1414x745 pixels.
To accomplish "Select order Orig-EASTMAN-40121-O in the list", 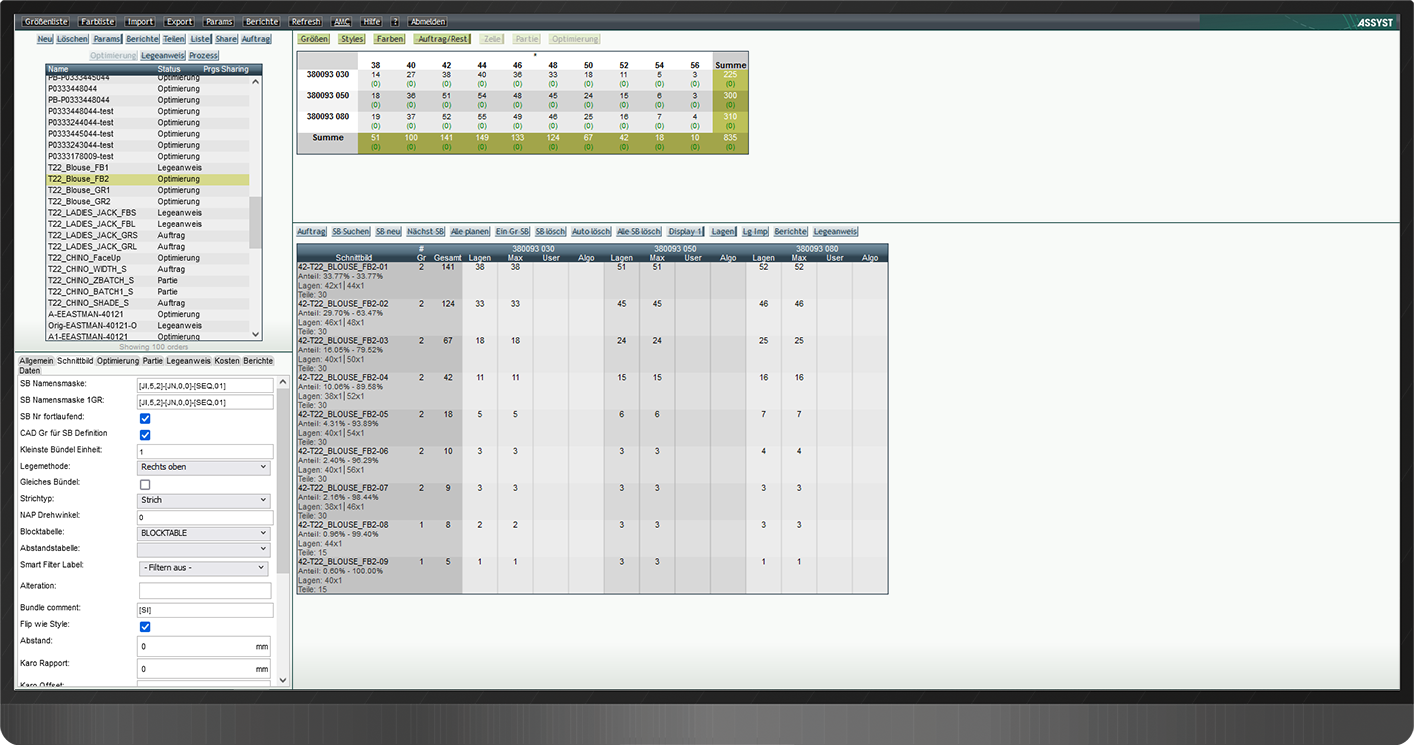I will coord(148,326).
